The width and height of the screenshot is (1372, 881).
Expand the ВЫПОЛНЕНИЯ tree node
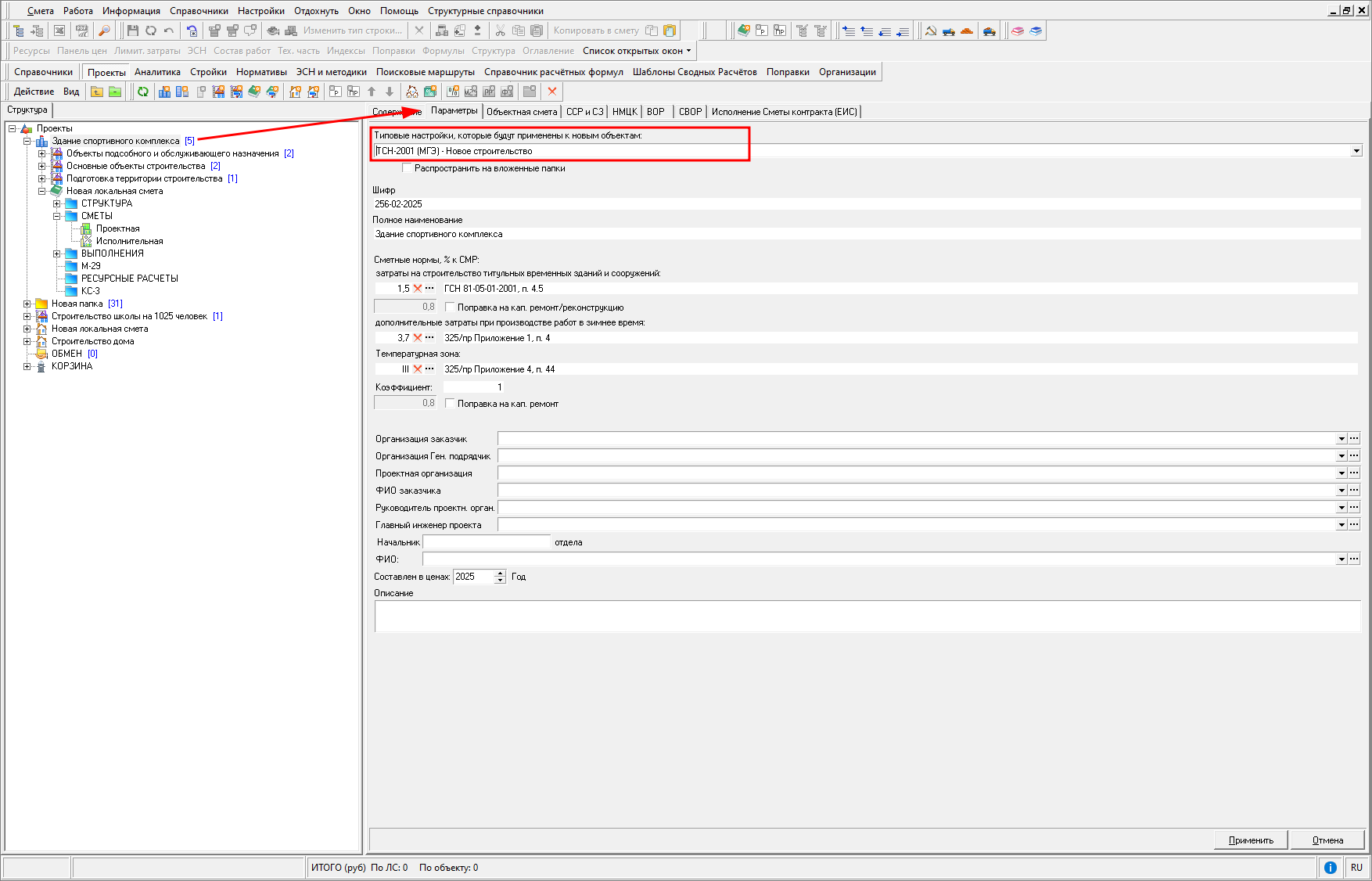point(56,254)
